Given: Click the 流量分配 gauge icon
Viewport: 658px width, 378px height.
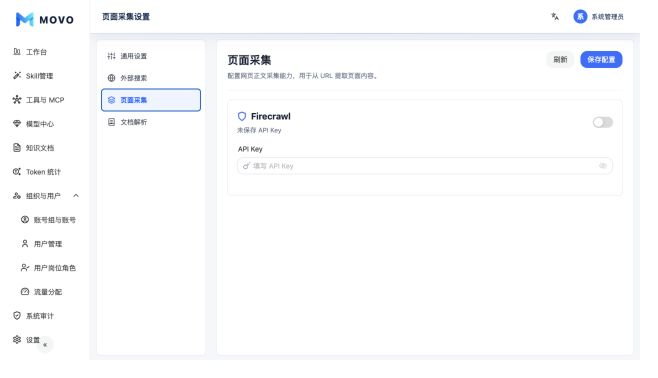Looking at the screenshot, I should (x=25, y=292).
